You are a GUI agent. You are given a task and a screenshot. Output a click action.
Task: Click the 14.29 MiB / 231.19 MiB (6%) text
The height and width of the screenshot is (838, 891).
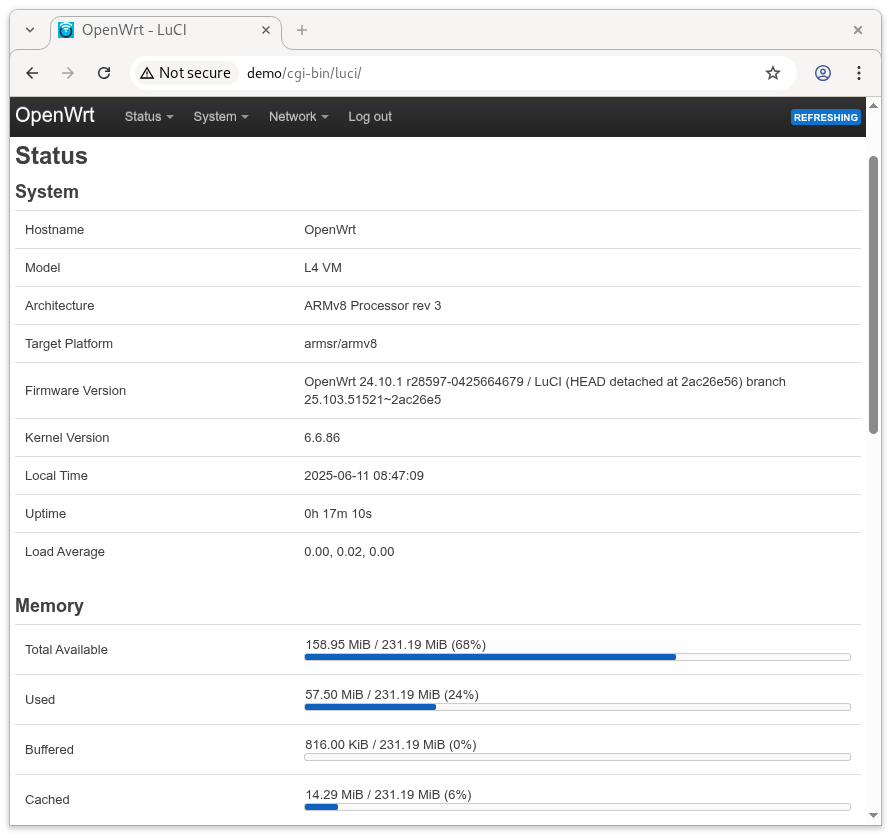[x=388, y=795]
